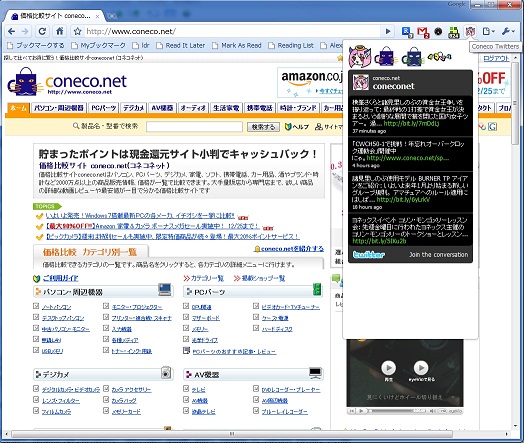Viewport: 524px width, 443px height.
Task: Select the 価格比較サイト coneco browser tab
Action: pos(55,16)
